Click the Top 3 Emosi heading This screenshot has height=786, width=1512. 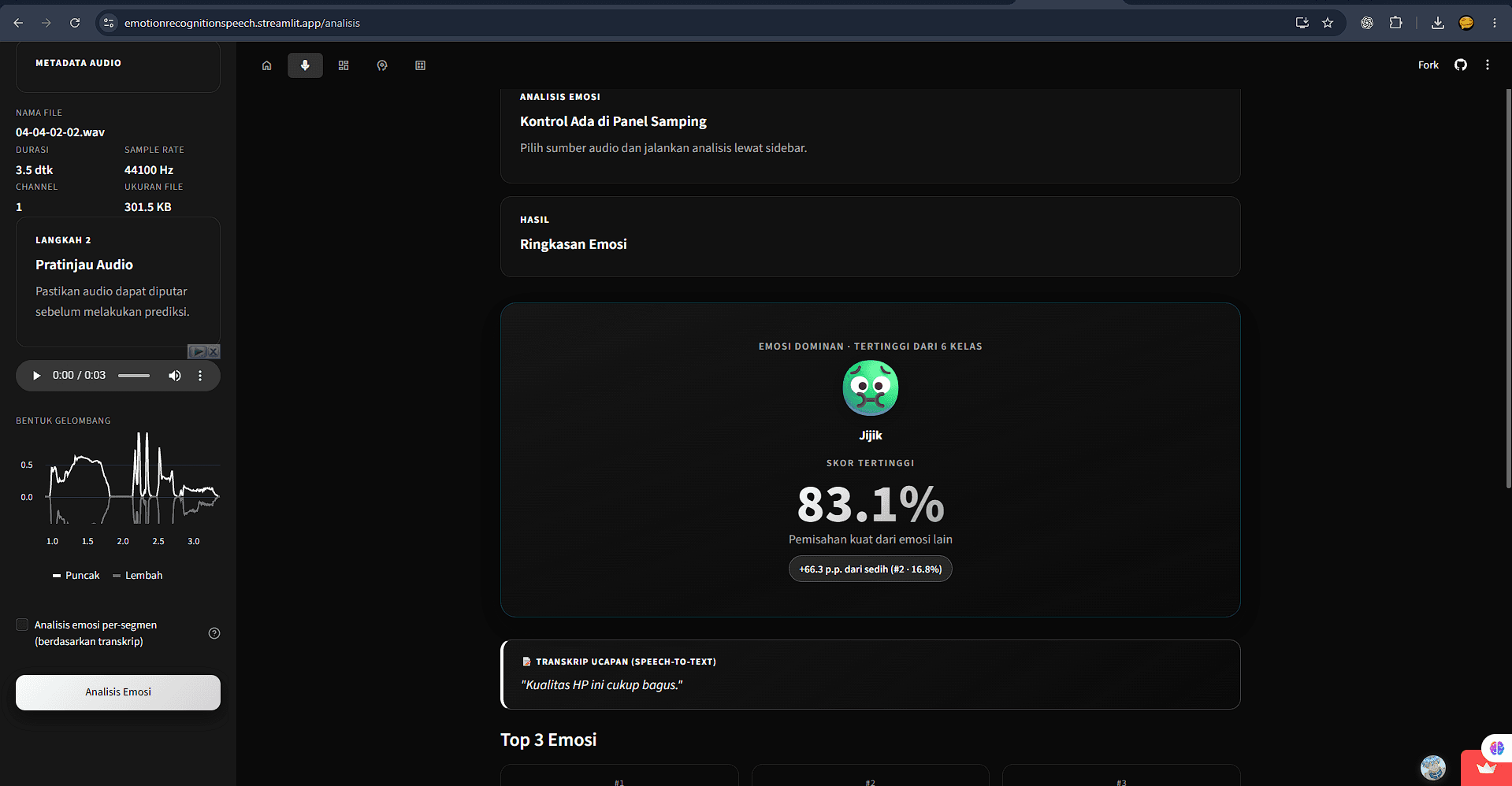[x=548, y=740]
